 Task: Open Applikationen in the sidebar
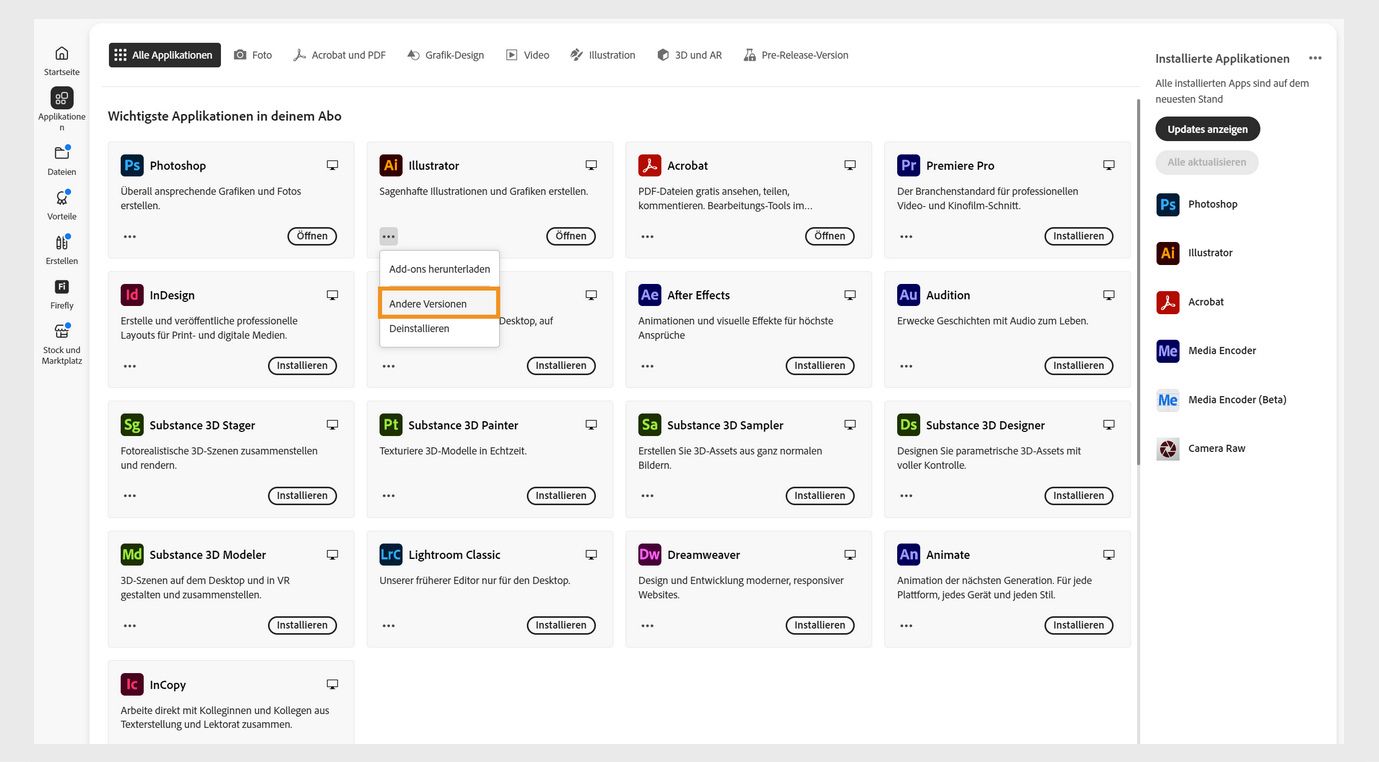pyautogui.click(x=61, y=109)
